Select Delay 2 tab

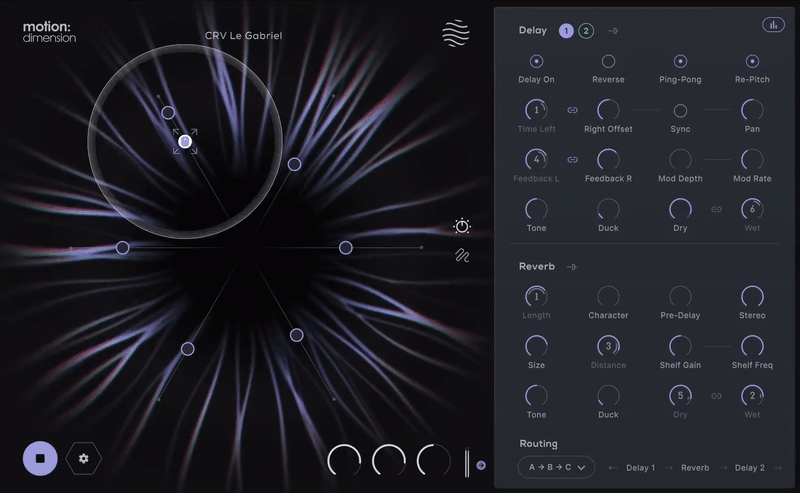click(586, 31)
